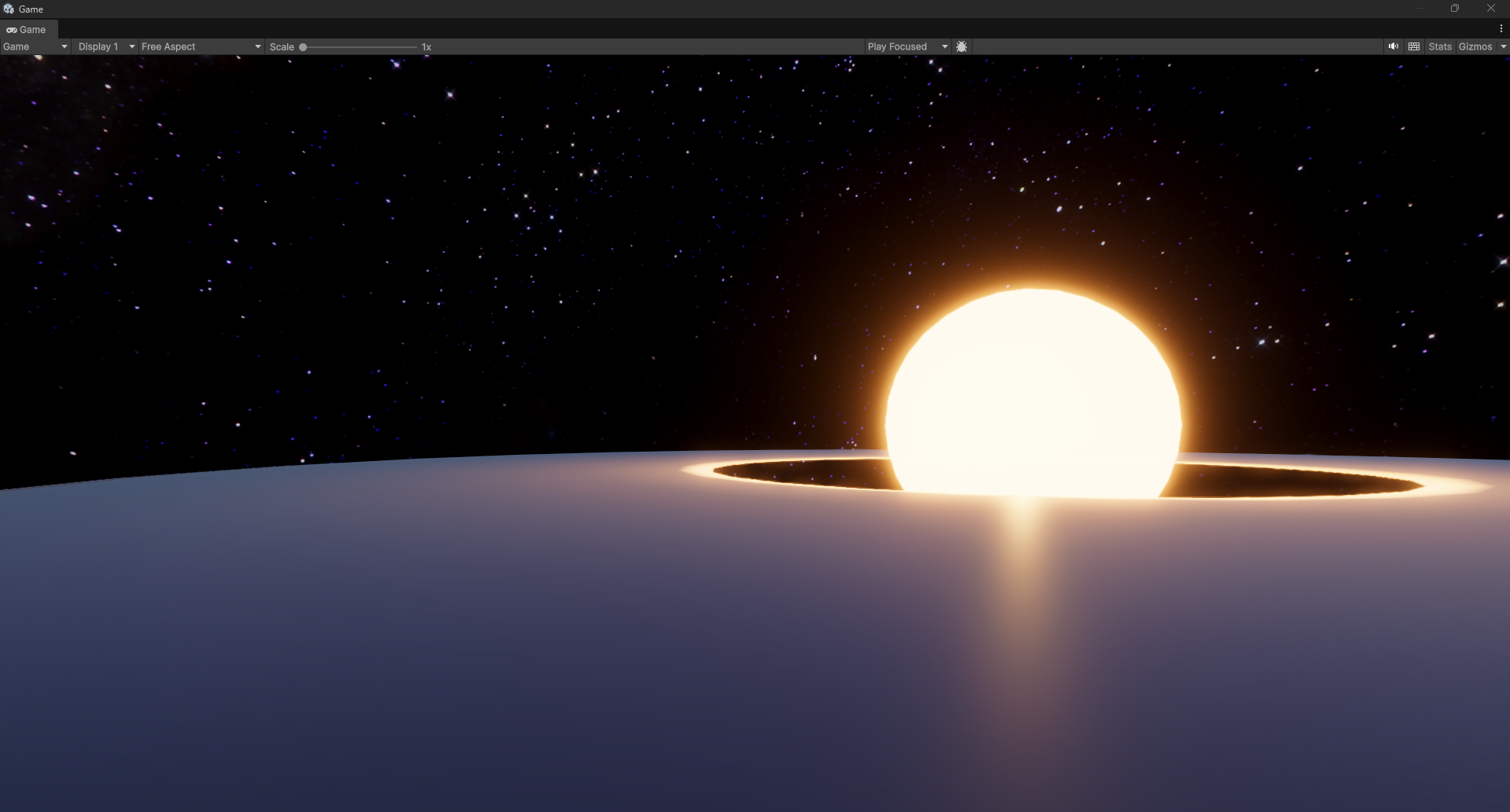
Task: Close the Game window
Action: click(1490, 9)
